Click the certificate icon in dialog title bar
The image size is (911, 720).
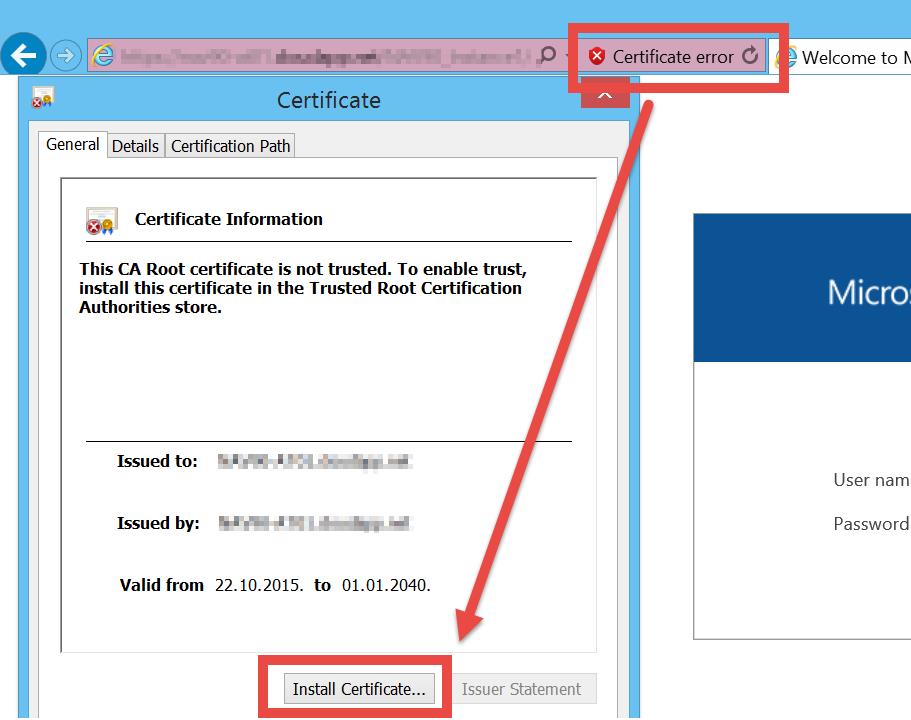pos(43,99)
